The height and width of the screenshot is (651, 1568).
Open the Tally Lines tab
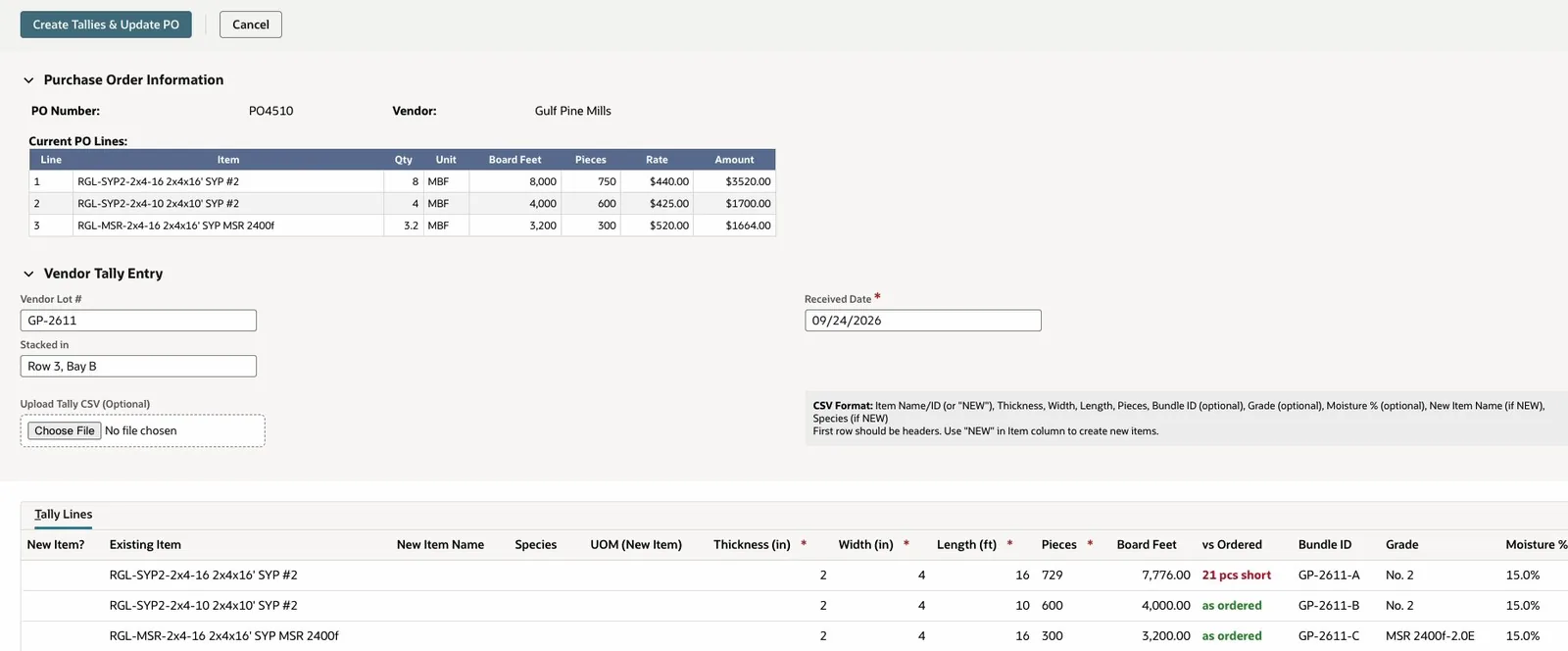64,515
